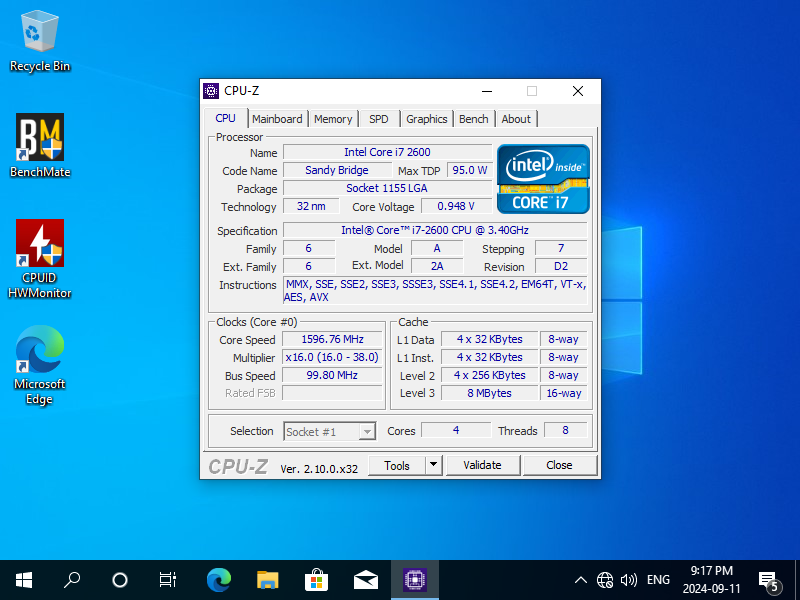Click the Close button in CPU-Z
This screenshot has height=600, width=800.
coord(560,465)
